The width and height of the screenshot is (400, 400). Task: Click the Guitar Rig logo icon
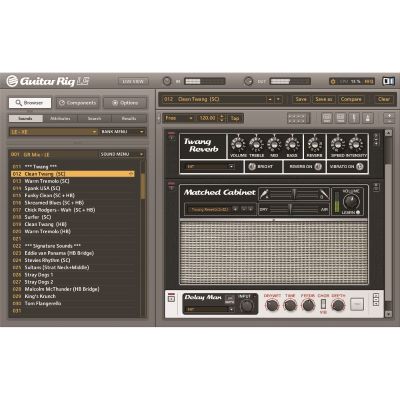[x=12, y=81]
